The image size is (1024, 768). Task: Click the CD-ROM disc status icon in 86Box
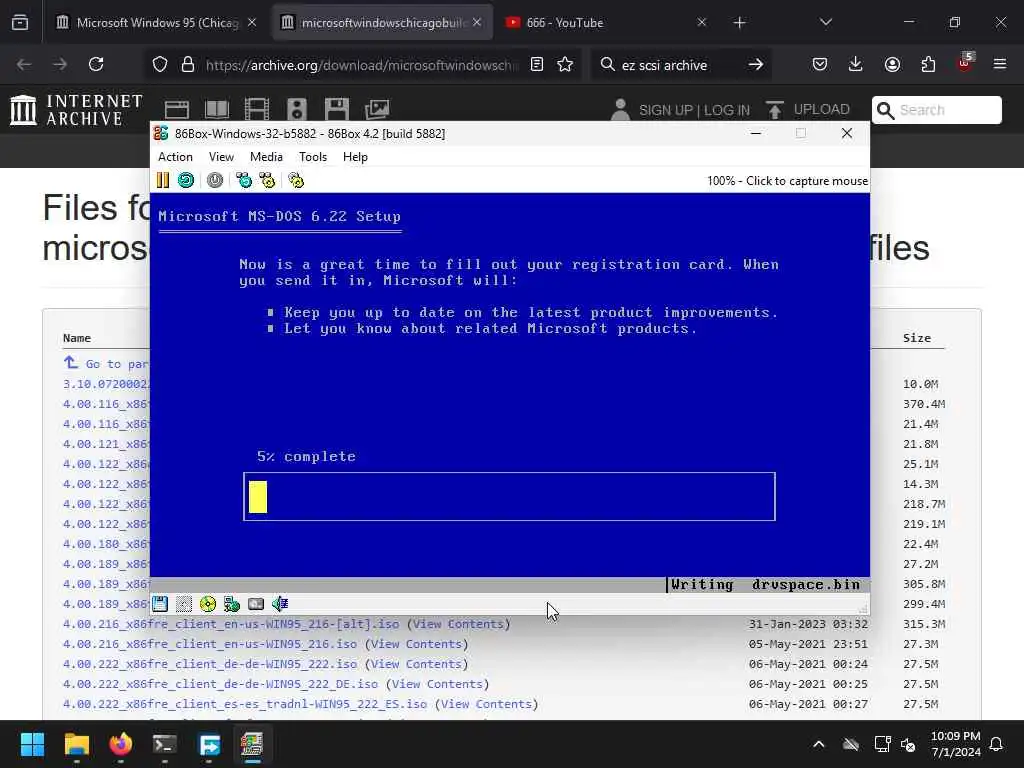coord(208,604)
